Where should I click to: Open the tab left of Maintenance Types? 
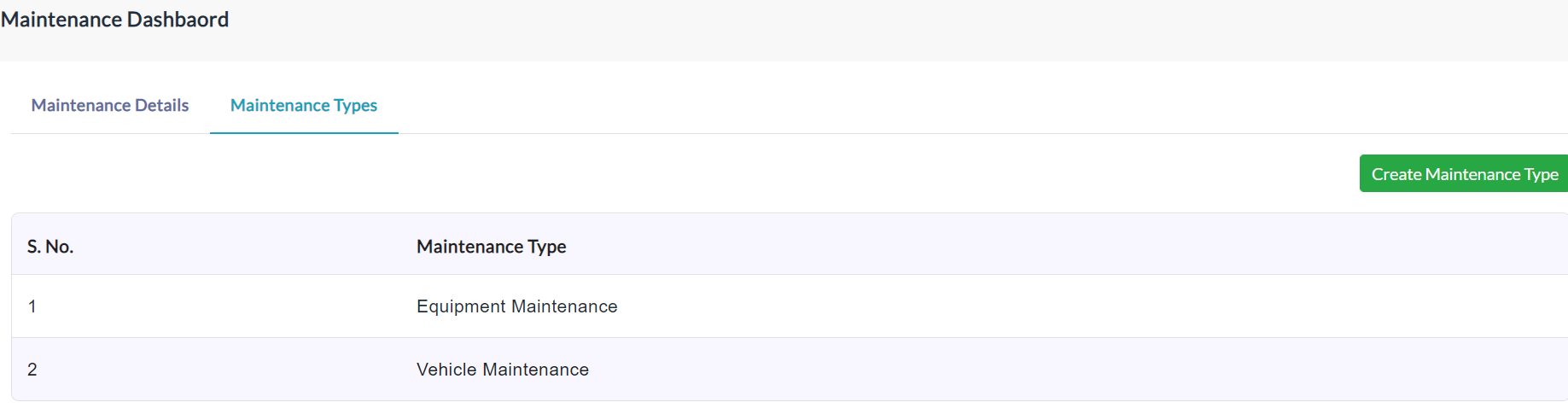pyautogui.click(x=110, y=105)
